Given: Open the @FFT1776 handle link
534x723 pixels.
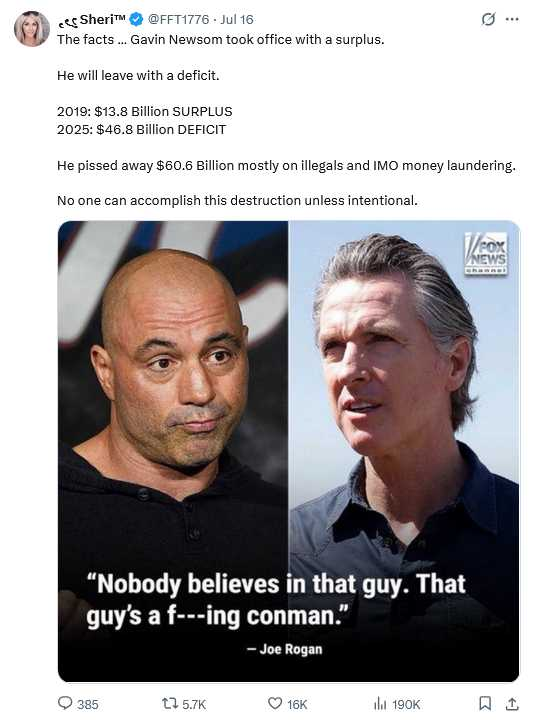Looking at the screenshot, I should (178, 19).
